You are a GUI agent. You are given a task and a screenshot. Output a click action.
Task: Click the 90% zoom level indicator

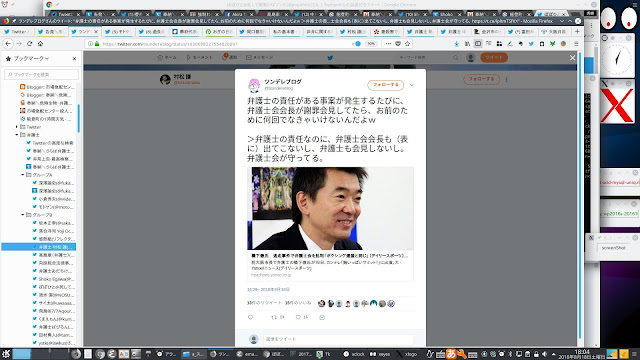(x=371, y=44)
